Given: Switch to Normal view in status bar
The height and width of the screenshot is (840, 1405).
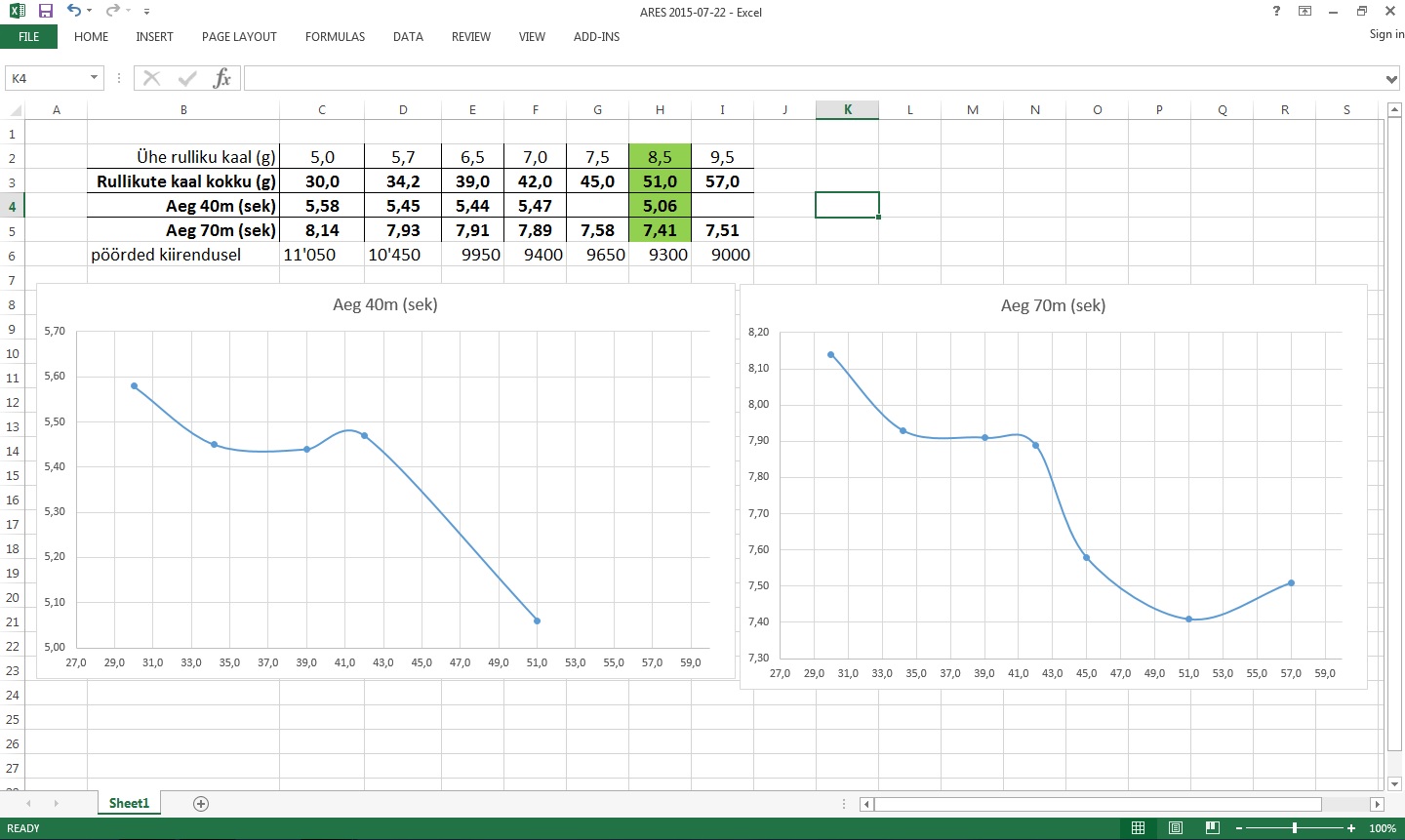Looking at the screenshot, I should click(1138, 828).
